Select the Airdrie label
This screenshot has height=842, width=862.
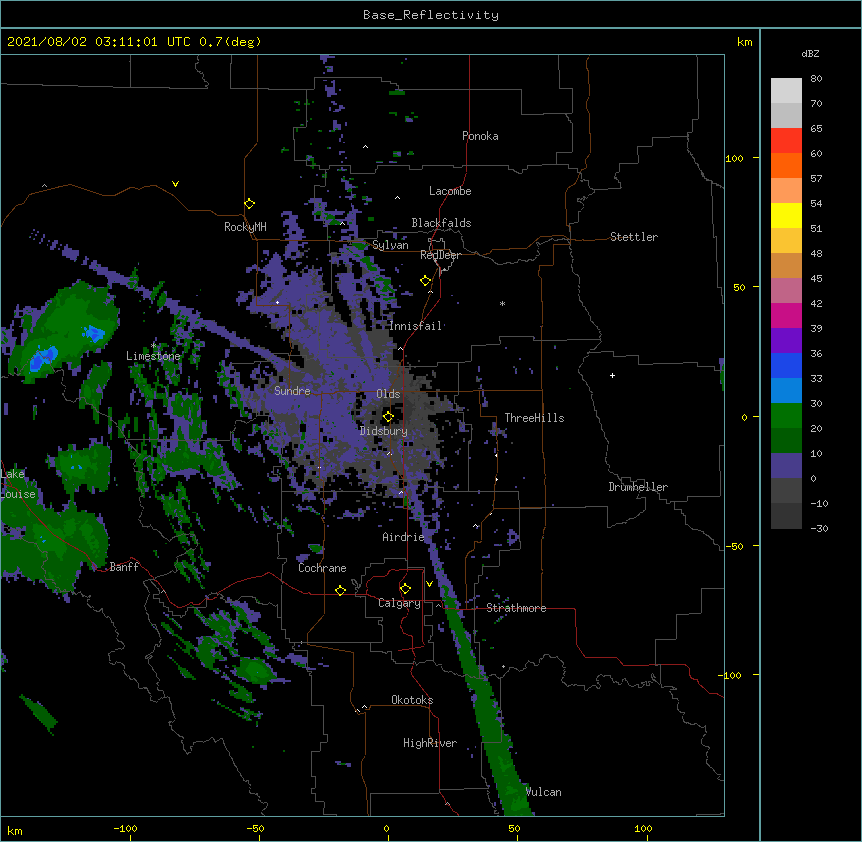point(404,537)
